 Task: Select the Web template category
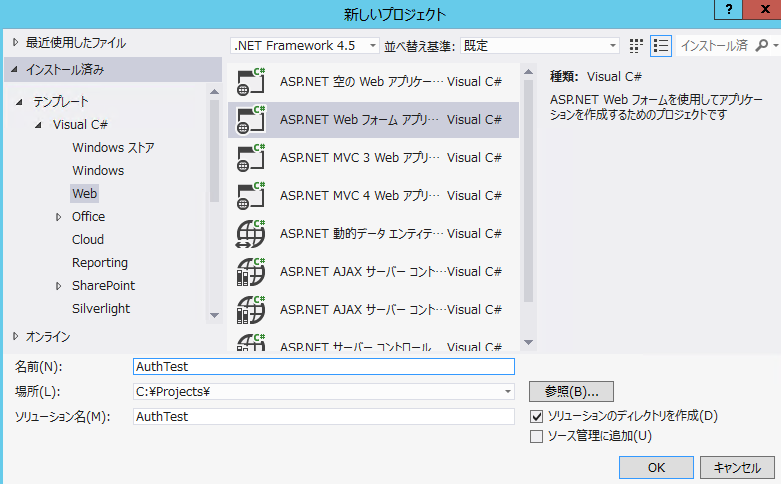(85, 194)
